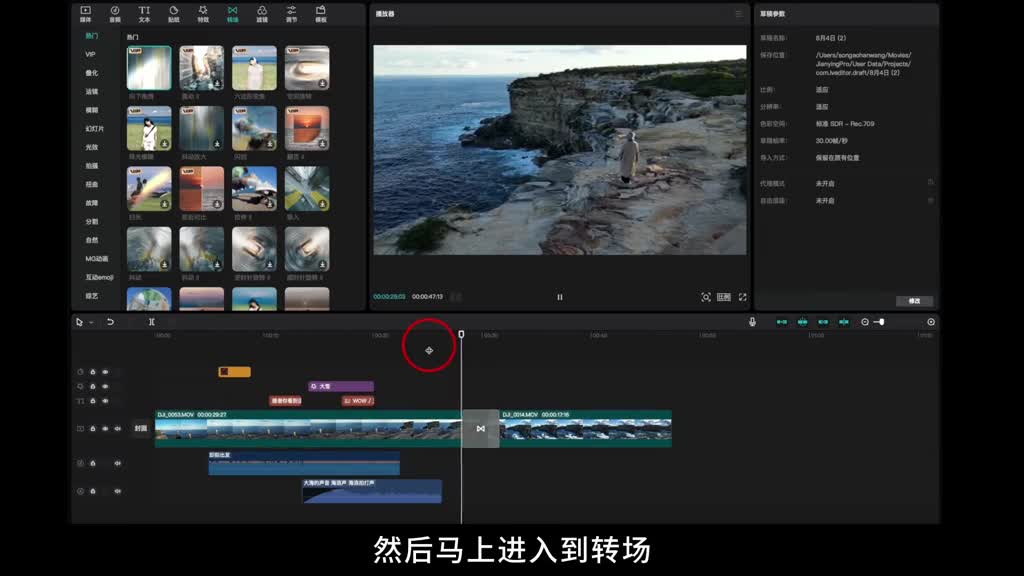Toggle lock on the main video track
Image resolution: width=1024 pixels, height=576 pixels.
93,428
